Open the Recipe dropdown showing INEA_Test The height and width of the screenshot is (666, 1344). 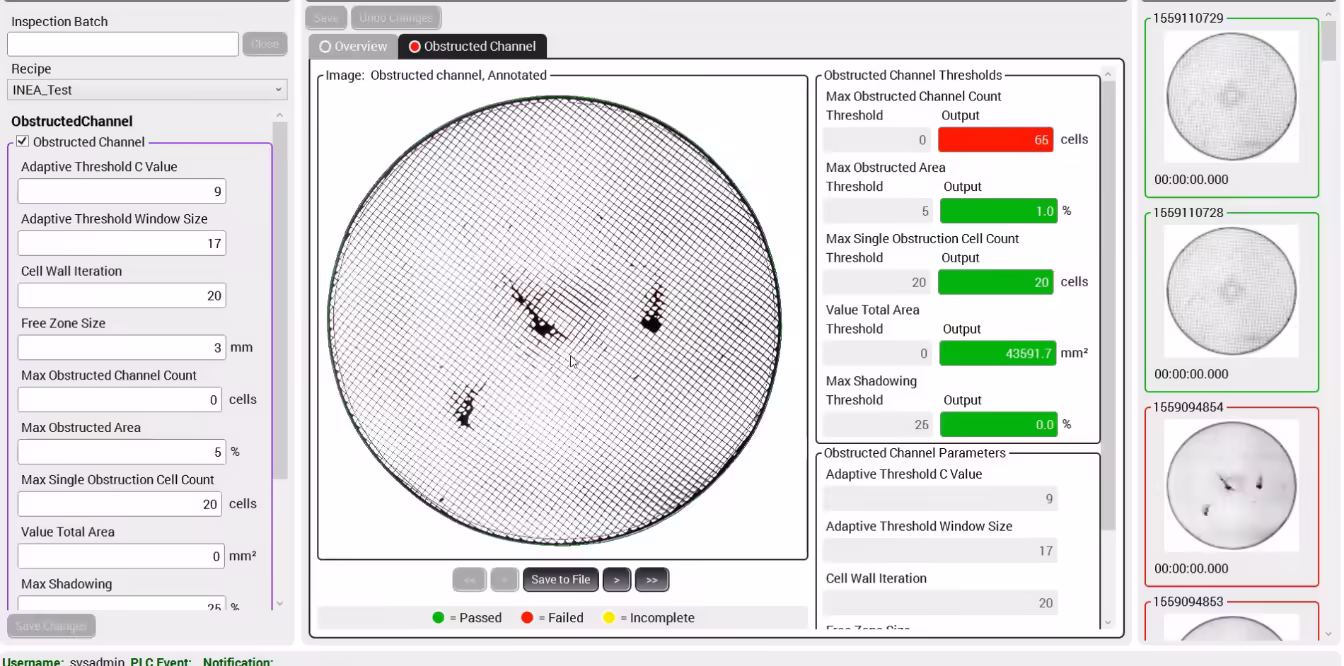(x=146, y=89)
